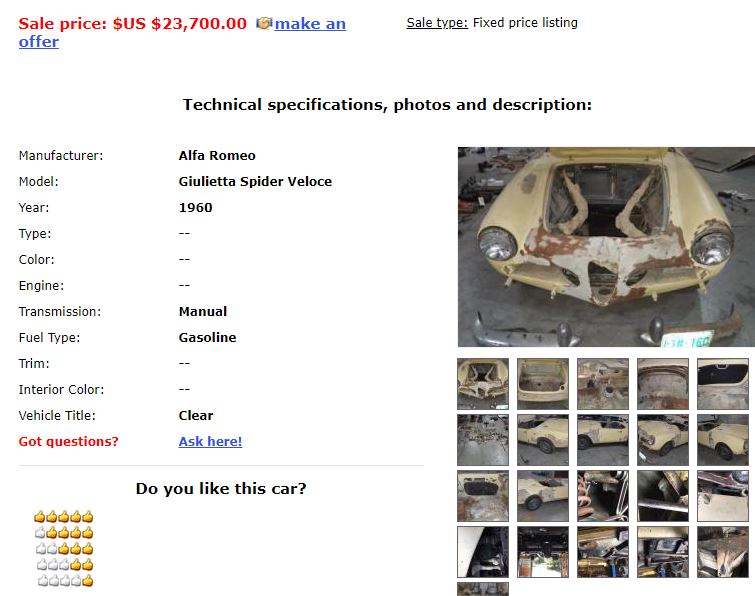Viewport: 755px width, 596px height.
Task: Open last thumbnail in the fourth row
Action: coord(723,552)
